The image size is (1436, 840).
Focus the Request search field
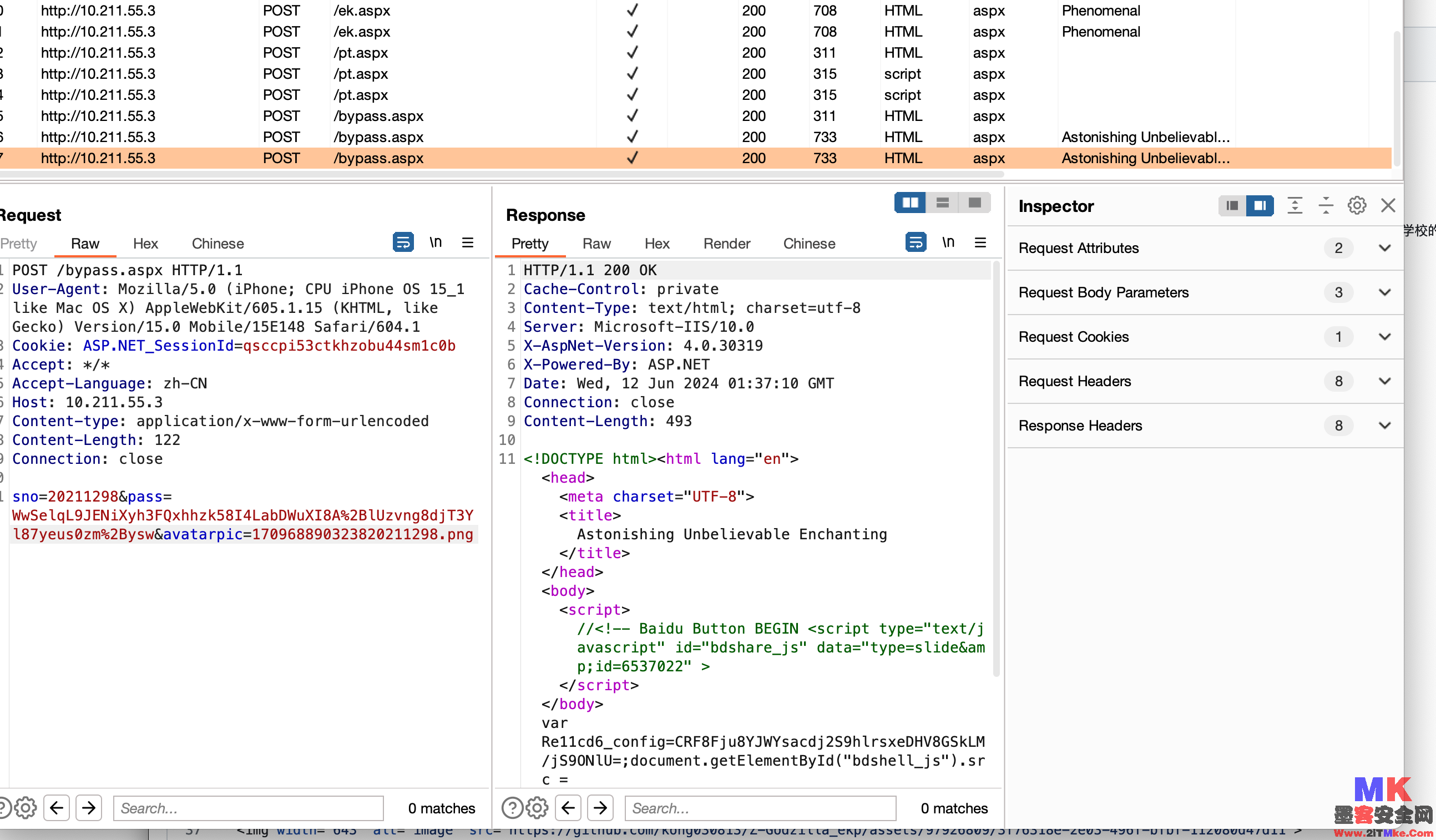249,808
